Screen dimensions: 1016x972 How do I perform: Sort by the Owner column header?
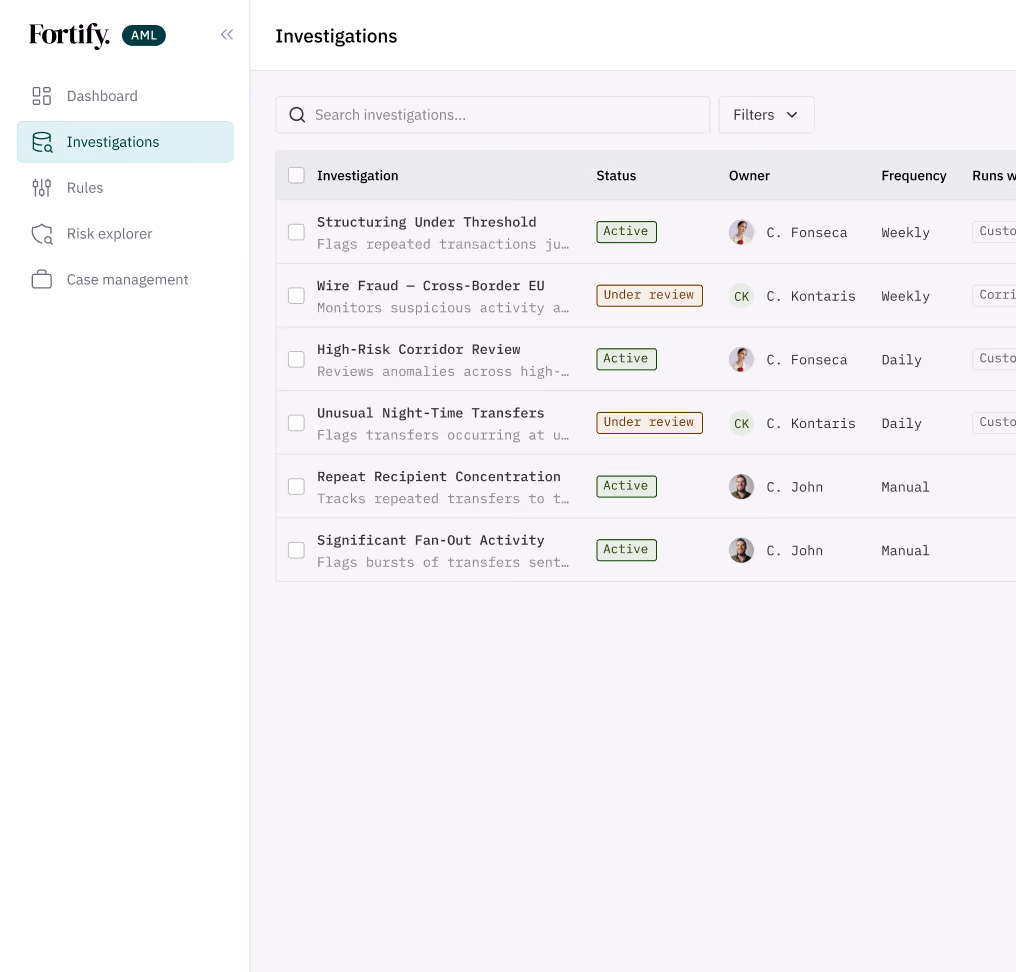pyautogui.click(x=749, y=176)
